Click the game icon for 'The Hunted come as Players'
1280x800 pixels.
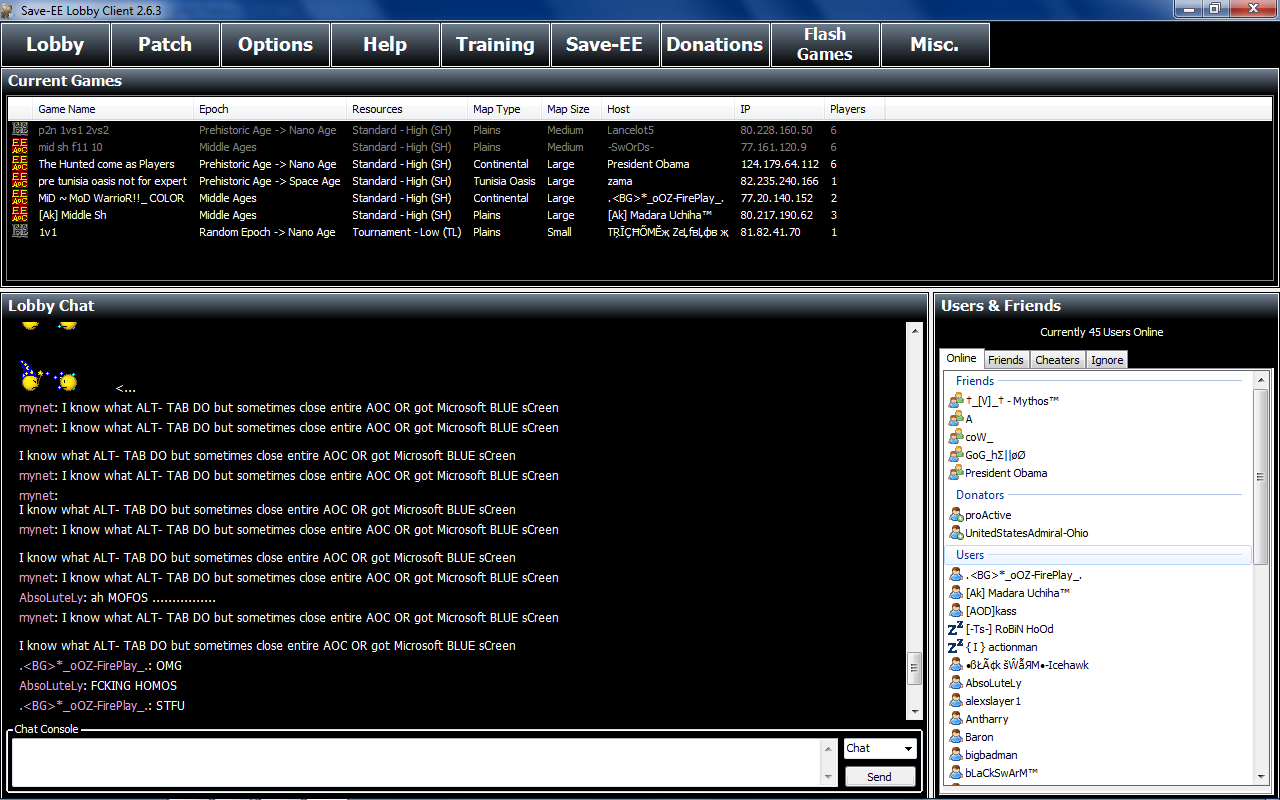point(19,164)
